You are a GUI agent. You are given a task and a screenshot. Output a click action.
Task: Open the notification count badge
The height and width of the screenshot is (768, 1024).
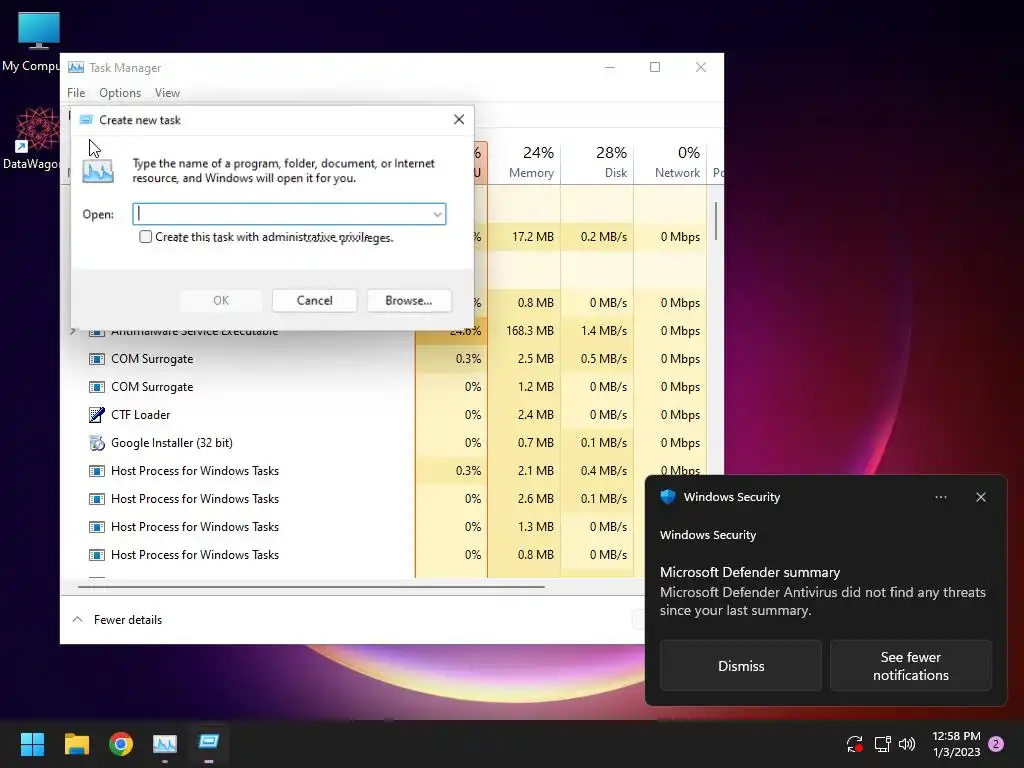coord(996,744)
